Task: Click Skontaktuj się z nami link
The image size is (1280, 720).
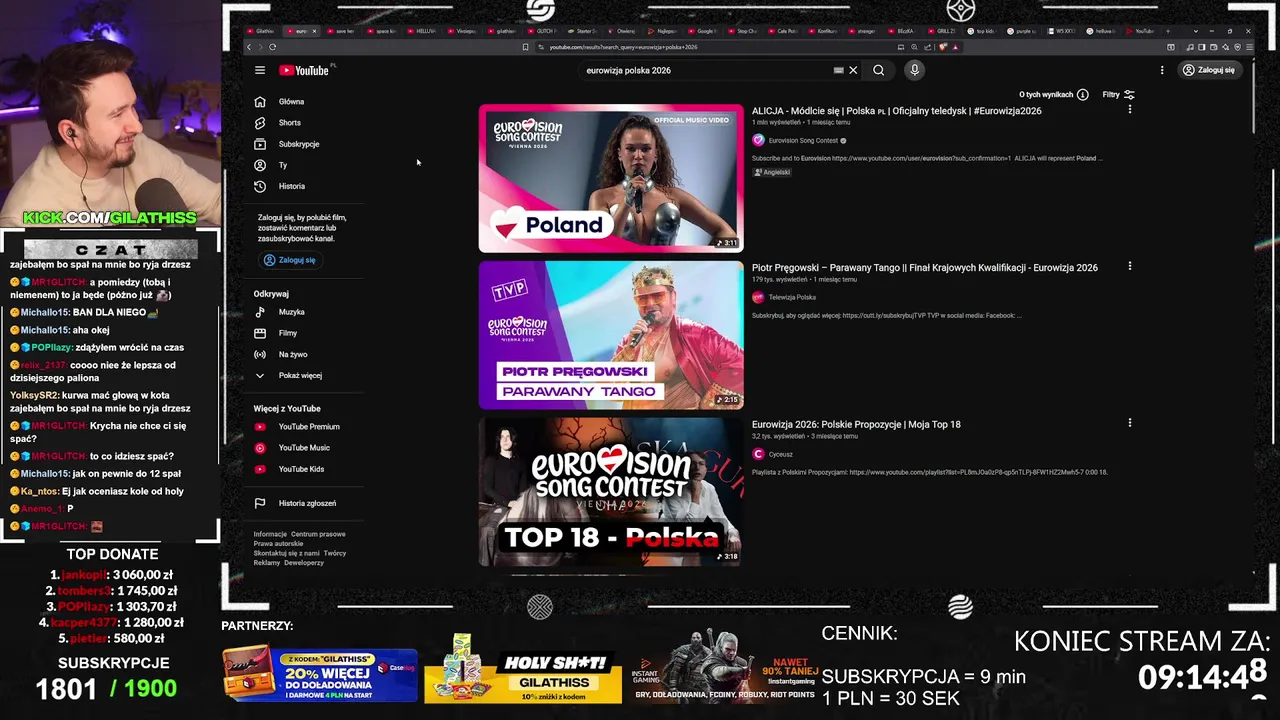Action: (x=286, y=553)
